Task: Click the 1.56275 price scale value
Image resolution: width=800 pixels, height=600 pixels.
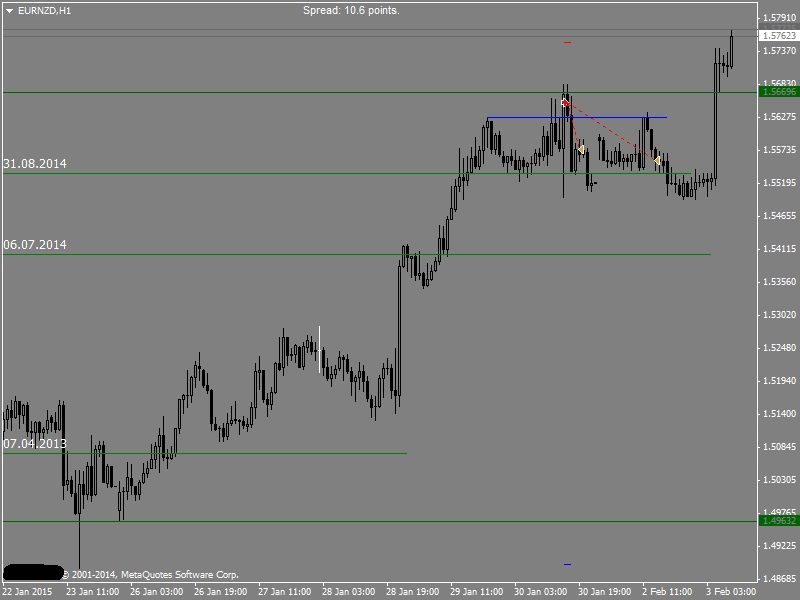Action: [x=779, y=117]
